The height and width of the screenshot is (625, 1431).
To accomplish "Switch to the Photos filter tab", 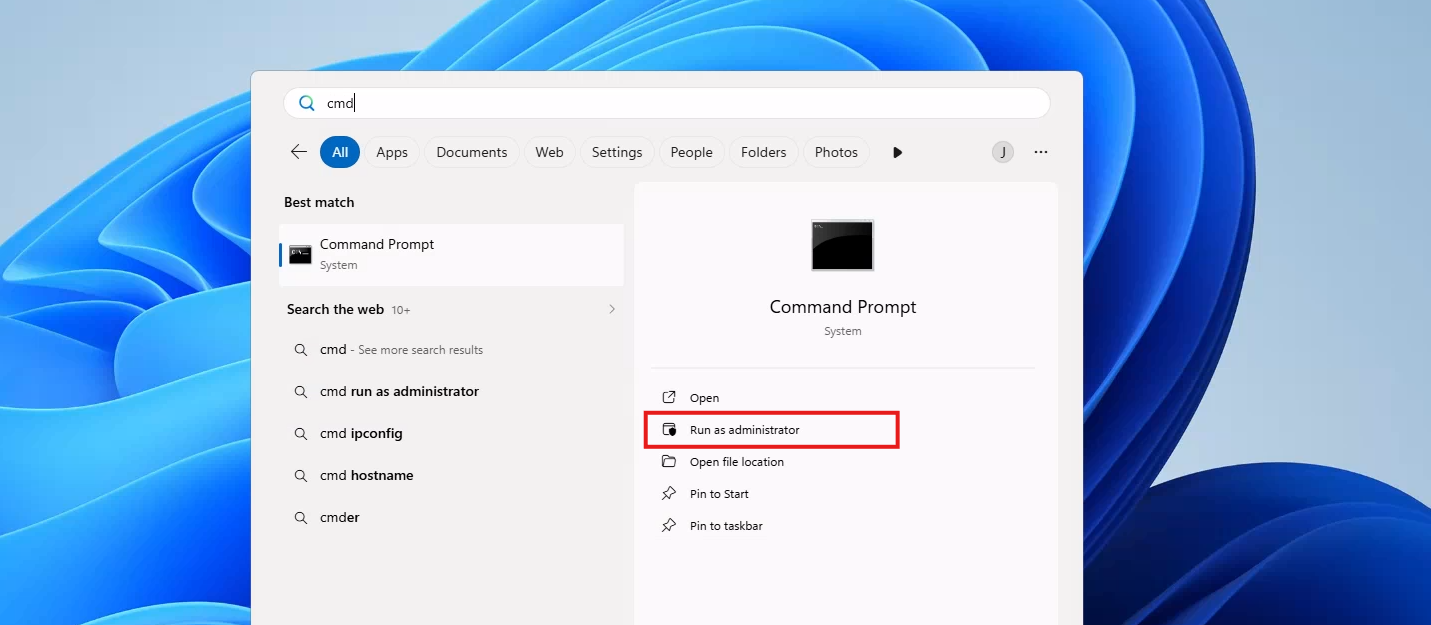I will pyautogui.click(x=836, y=152).
